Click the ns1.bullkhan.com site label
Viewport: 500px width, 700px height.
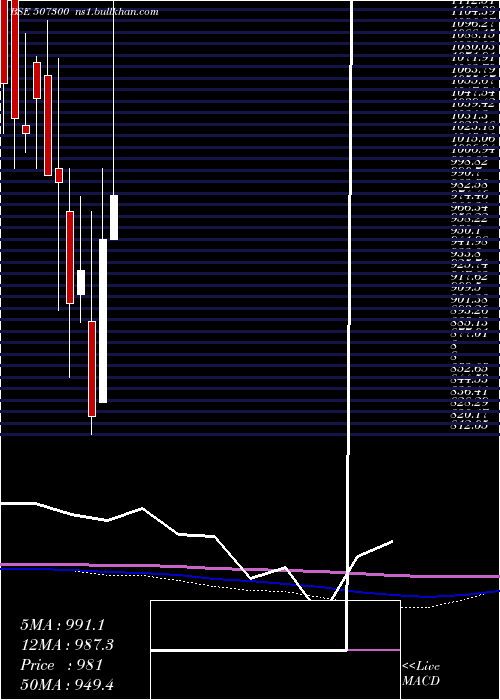point(117,12)
